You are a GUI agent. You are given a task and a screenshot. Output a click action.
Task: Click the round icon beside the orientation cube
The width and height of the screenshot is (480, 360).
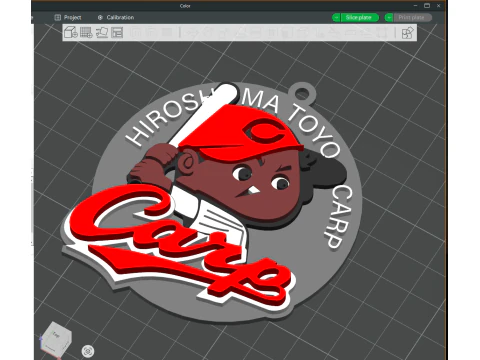88,351
